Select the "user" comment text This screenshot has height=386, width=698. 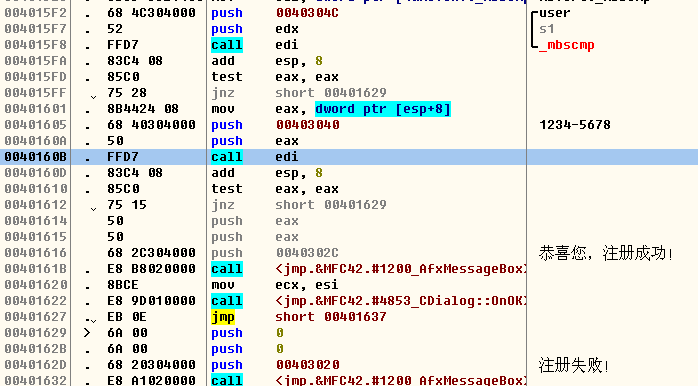(x=554, y=13)
